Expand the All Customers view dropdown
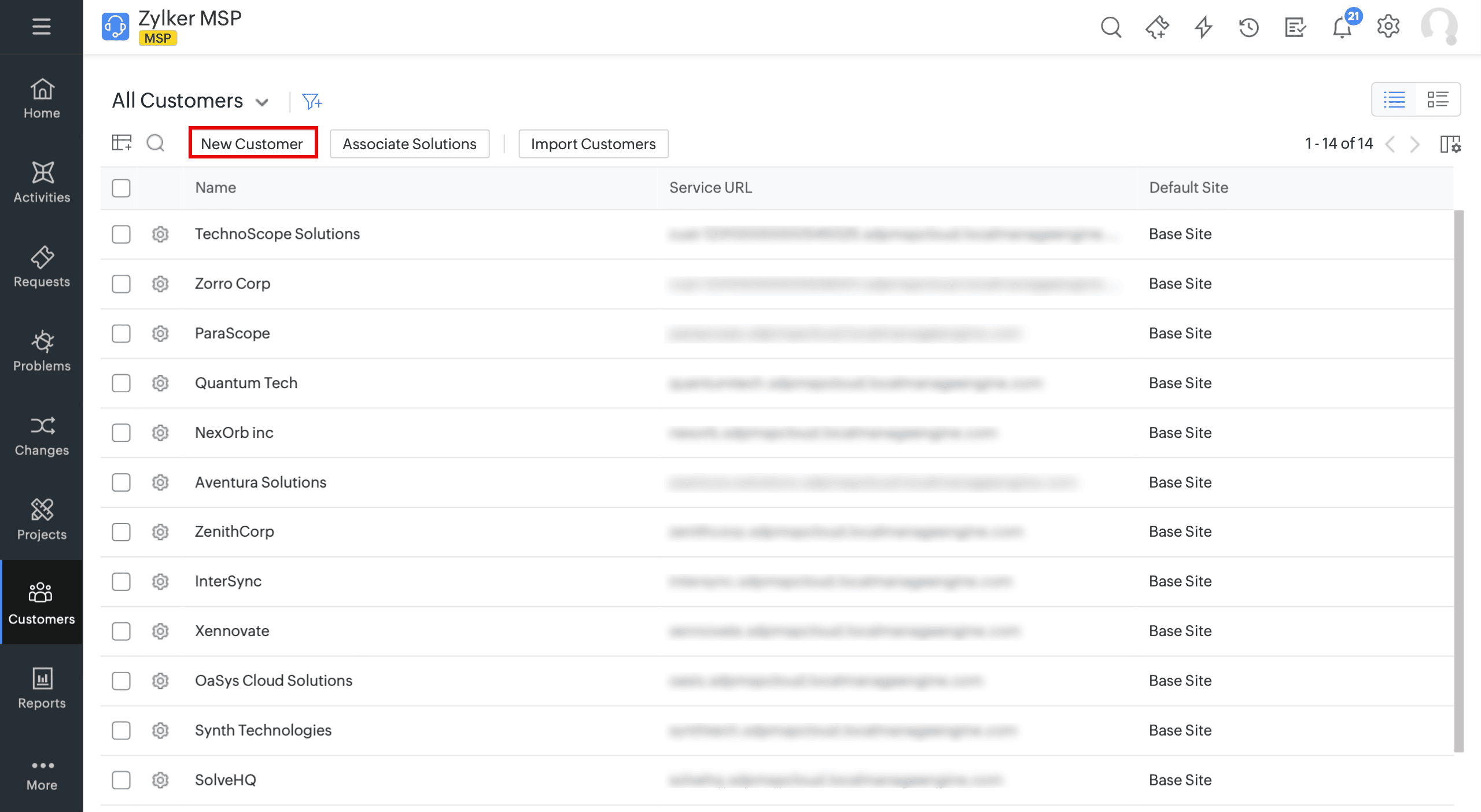The image size is (1481, 812). coord(262,102)
